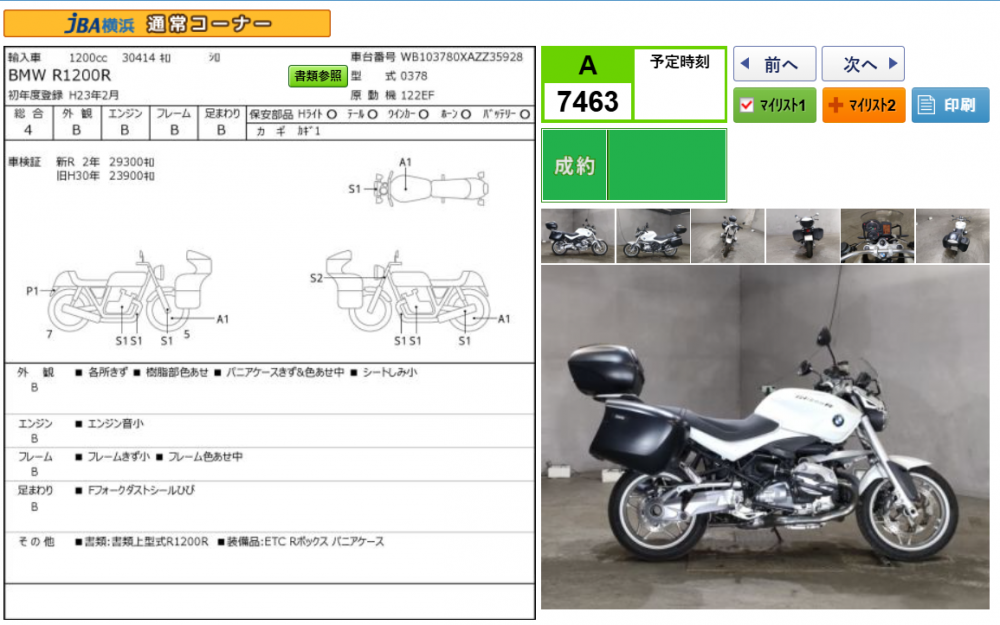The image size is (1000, 625).
Task: Go to next lot with 次へ
Action: [864, 64]
